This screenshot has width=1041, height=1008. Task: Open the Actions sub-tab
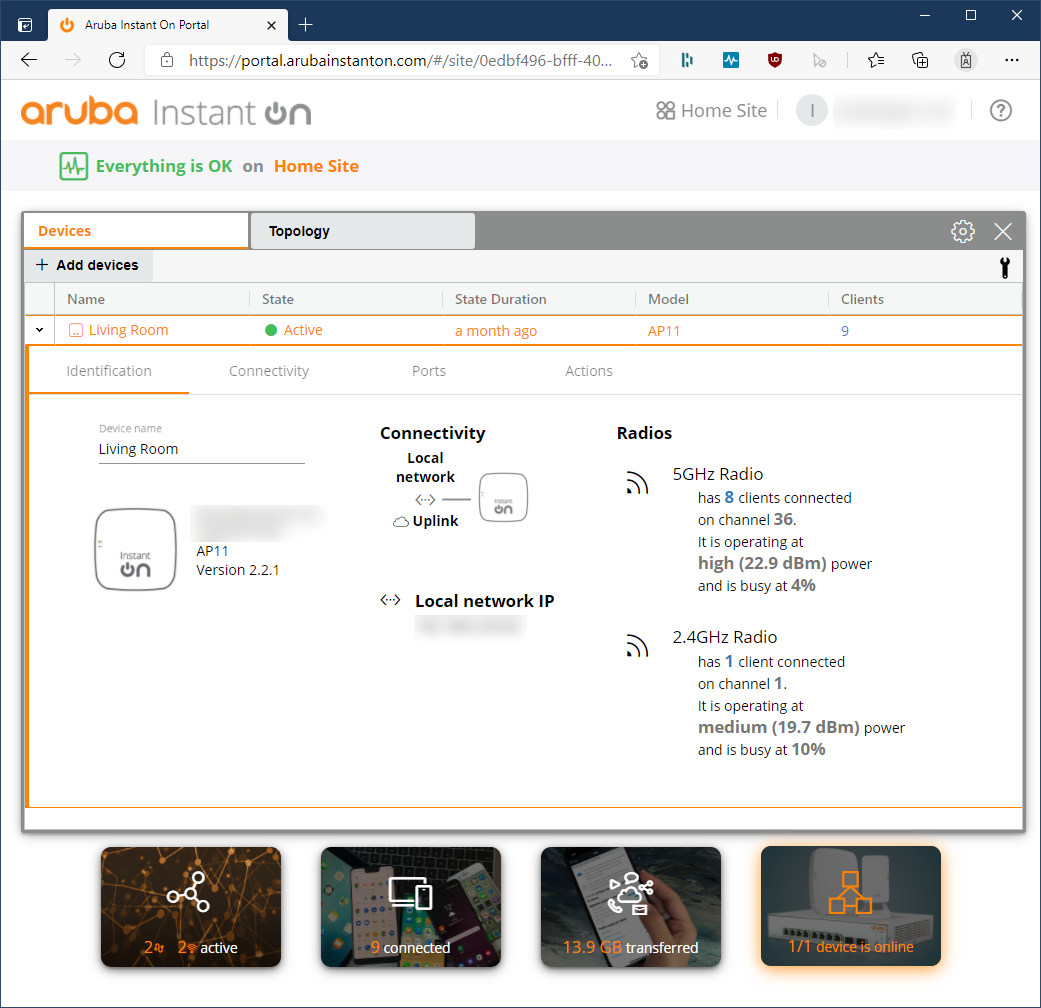point(589,371)
